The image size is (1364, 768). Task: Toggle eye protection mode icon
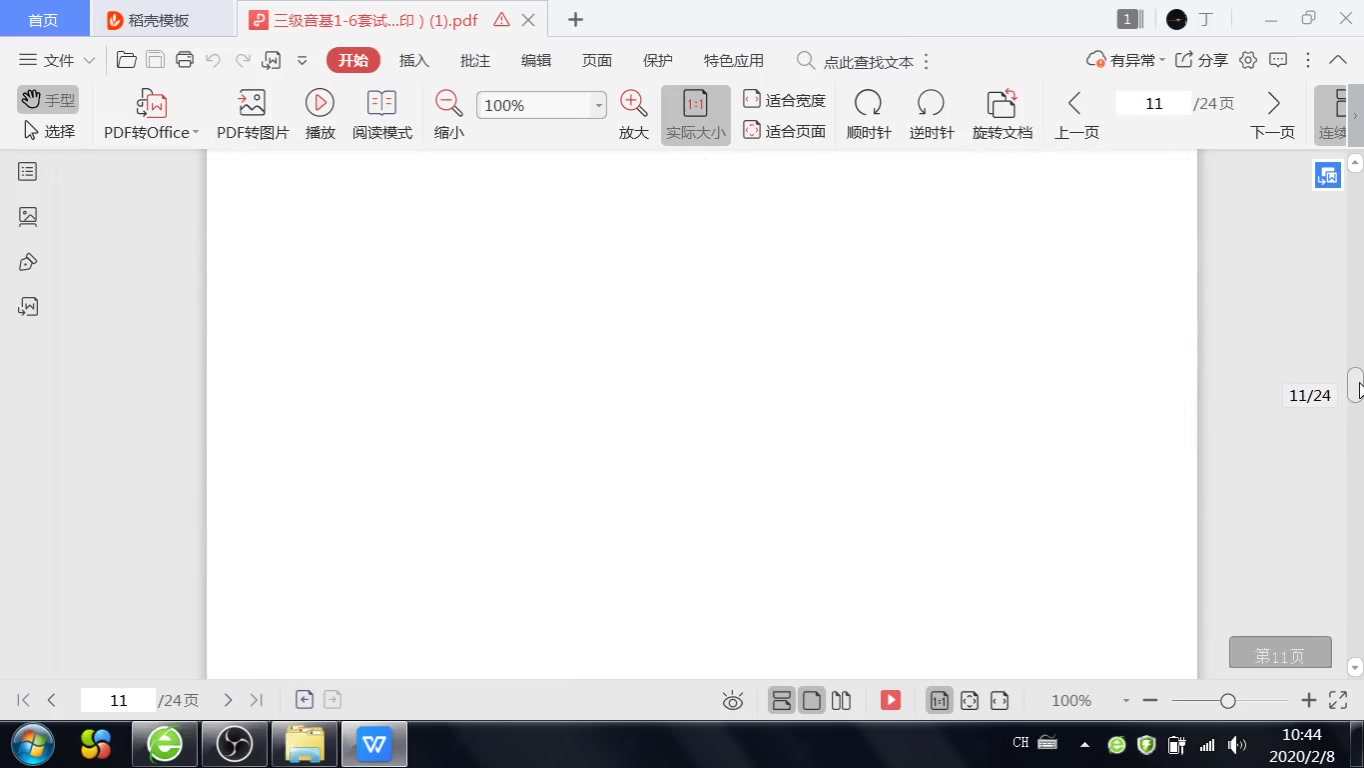(733, 701)
